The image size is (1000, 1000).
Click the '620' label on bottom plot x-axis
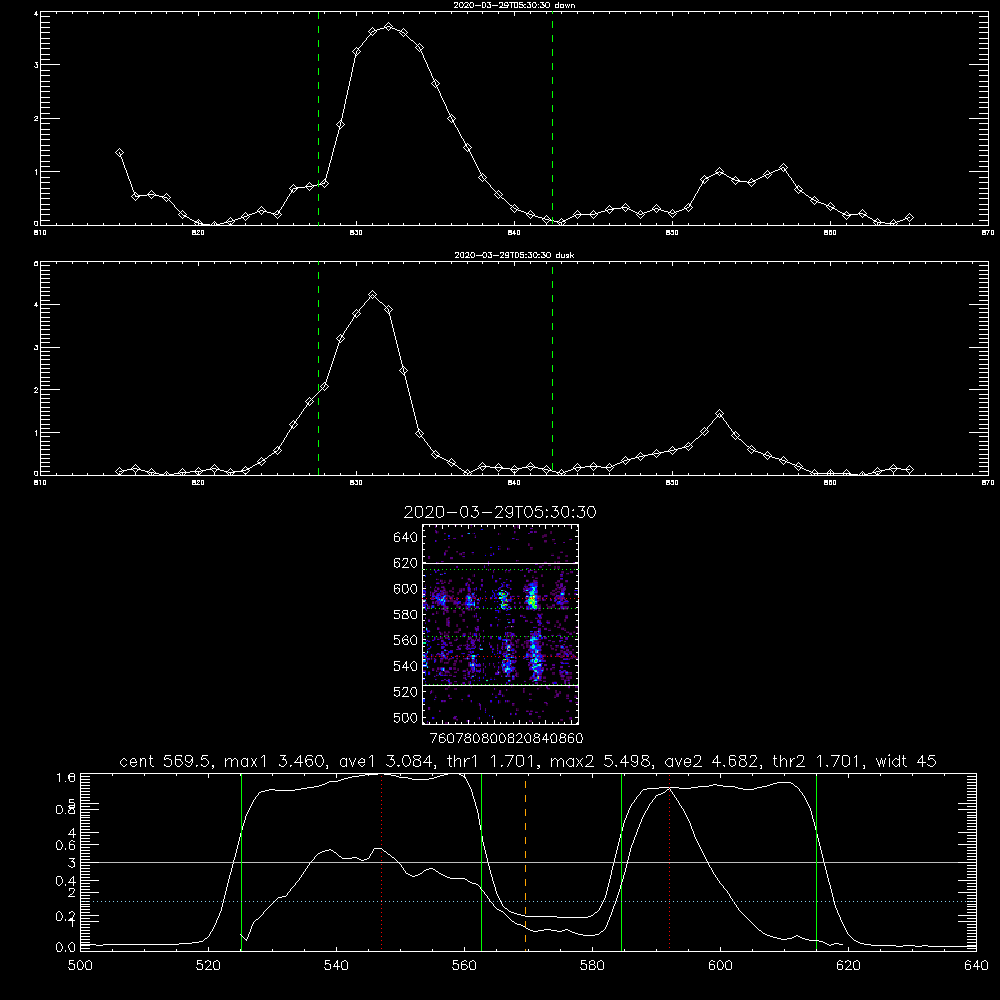848,966
